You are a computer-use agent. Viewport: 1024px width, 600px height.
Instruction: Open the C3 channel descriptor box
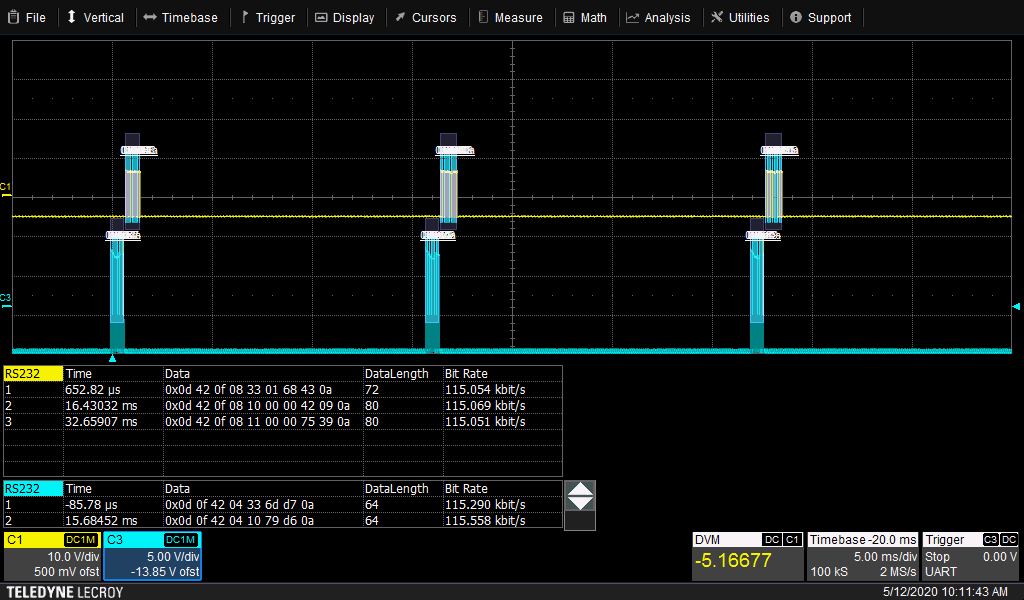[153, 556]
